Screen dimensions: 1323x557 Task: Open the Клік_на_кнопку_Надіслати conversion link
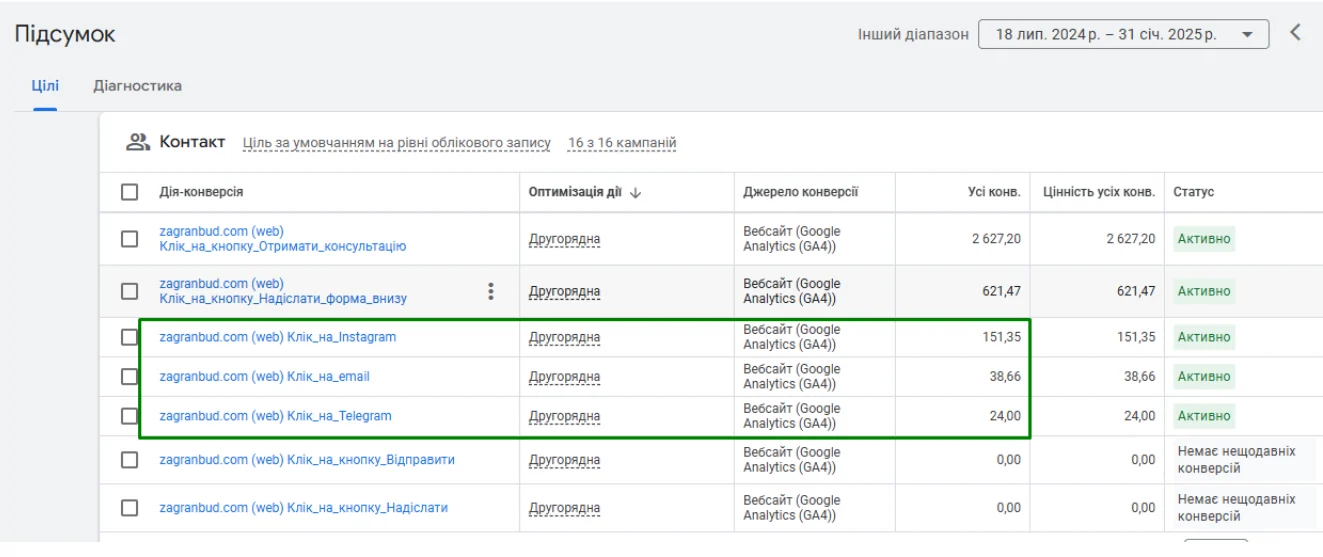304,508
